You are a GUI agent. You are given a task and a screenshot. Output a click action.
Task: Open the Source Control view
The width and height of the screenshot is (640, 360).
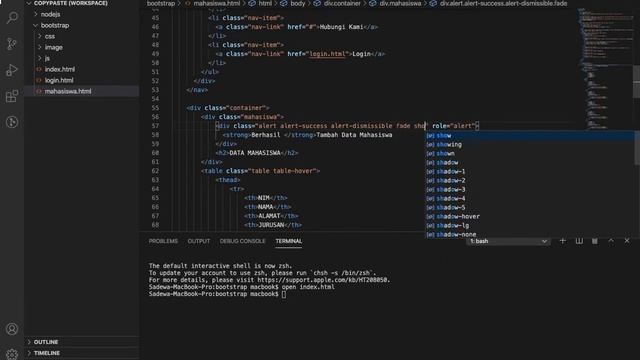(12, 44)
